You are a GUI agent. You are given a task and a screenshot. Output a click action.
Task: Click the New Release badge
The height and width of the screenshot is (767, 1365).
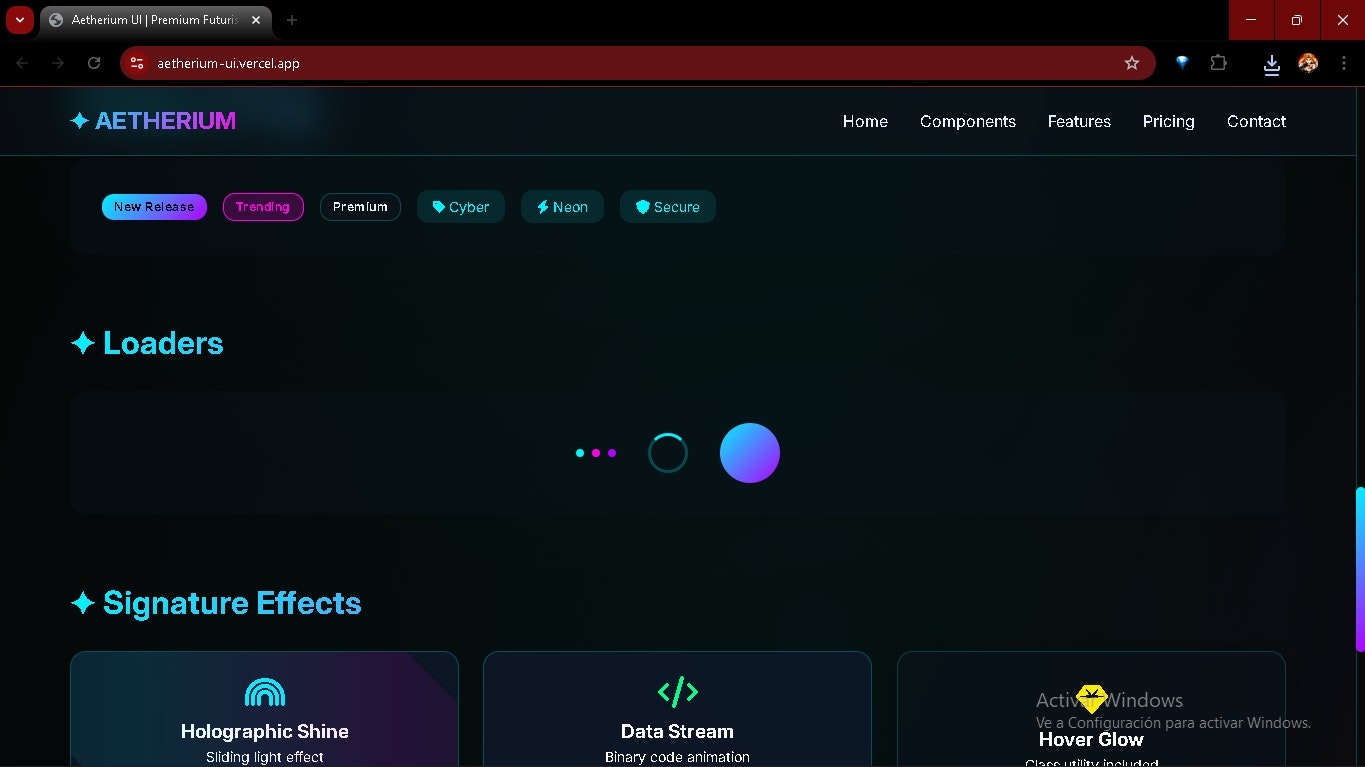pyautogui.click(x=154, y=207)
